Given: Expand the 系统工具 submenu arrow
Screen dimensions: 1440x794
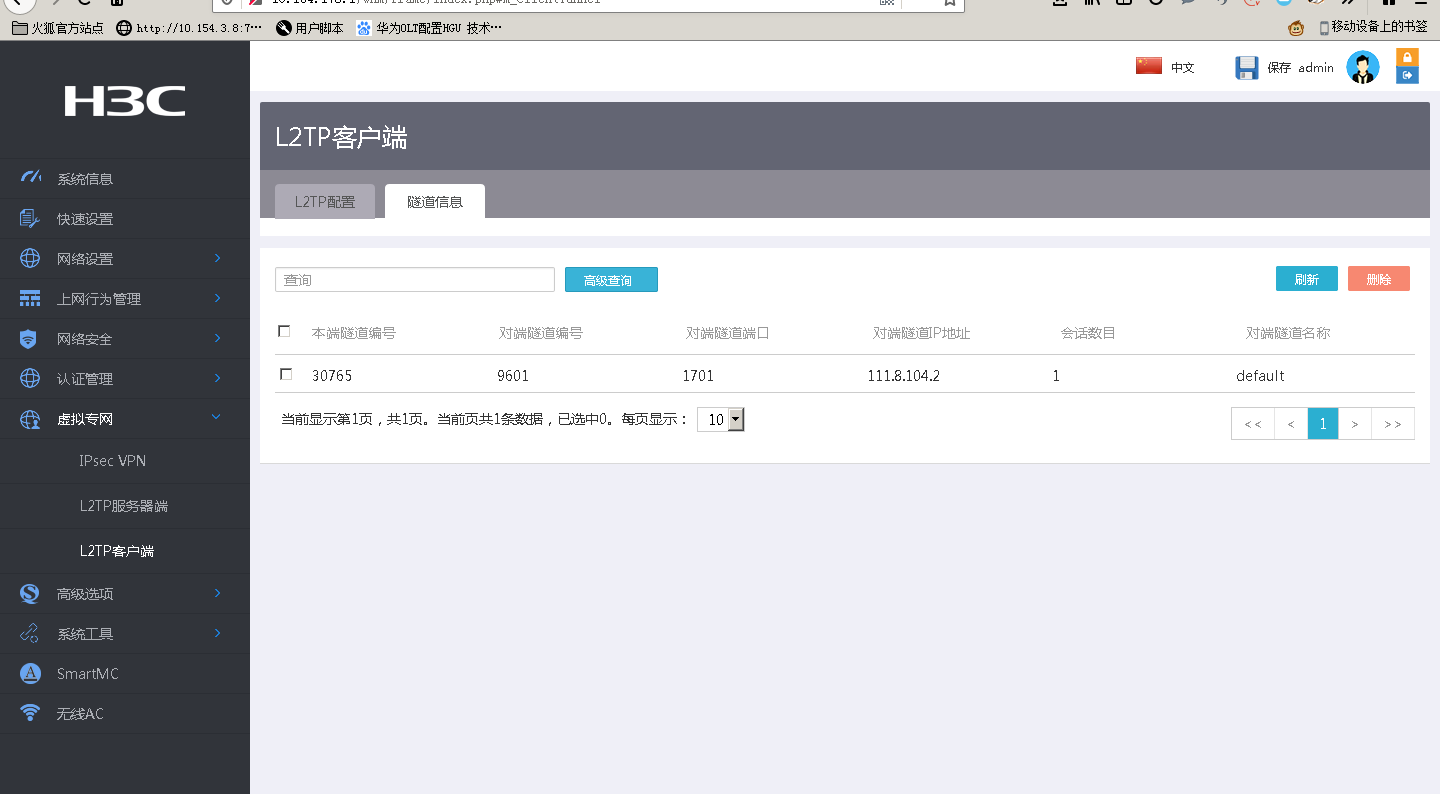Looking at the screenshot, I should (x=217, y=633).
